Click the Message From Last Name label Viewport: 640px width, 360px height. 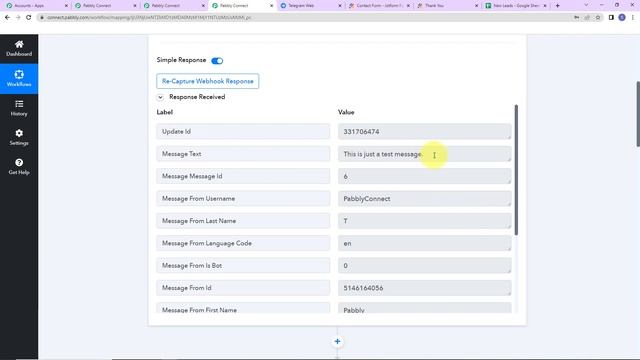(243, 221)
